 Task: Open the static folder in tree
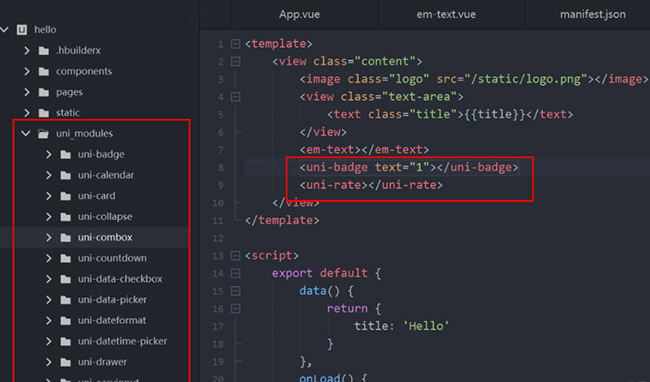coord(68,113)
